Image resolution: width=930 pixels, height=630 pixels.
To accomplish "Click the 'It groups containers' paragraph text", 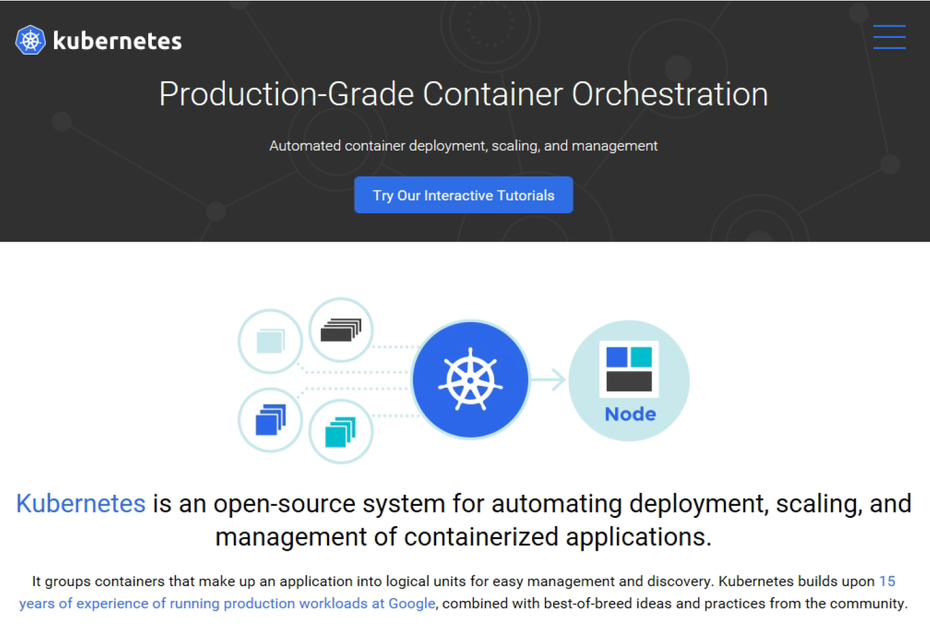I will [x=463, y=592].
